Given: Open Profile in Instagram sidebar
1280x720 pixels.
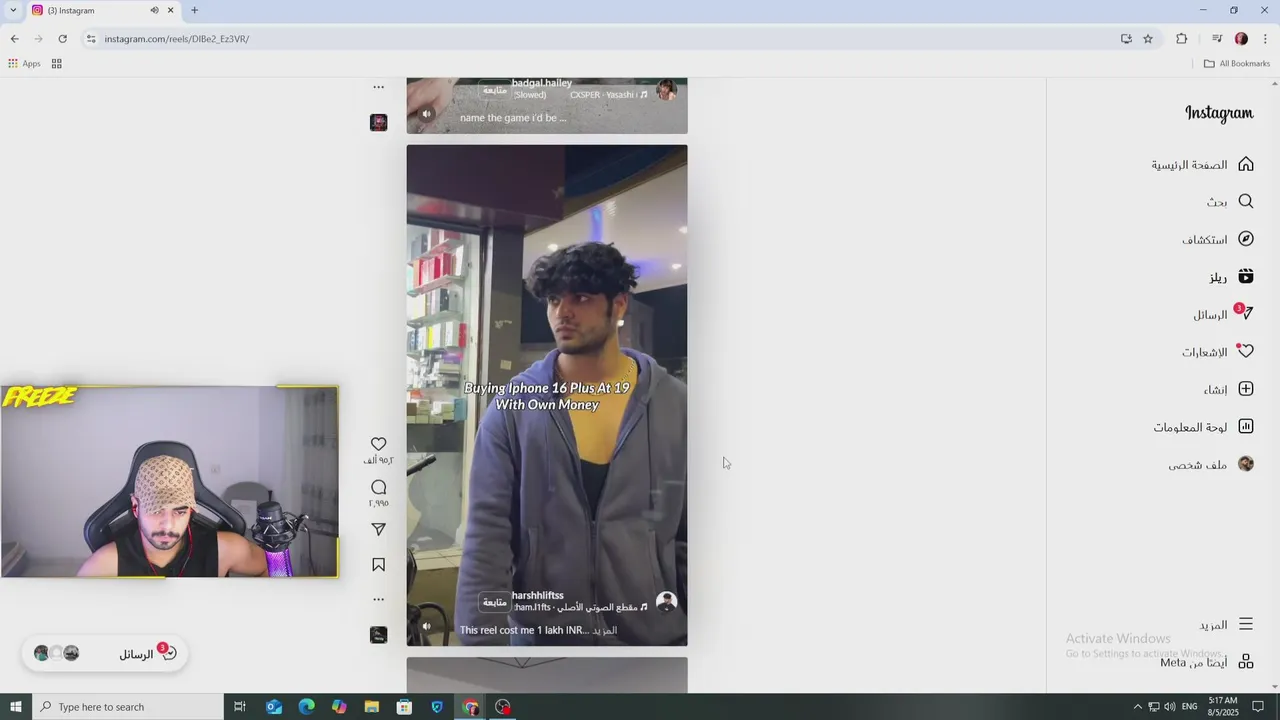Looking at the screenshot, I should click(1211, 464).
